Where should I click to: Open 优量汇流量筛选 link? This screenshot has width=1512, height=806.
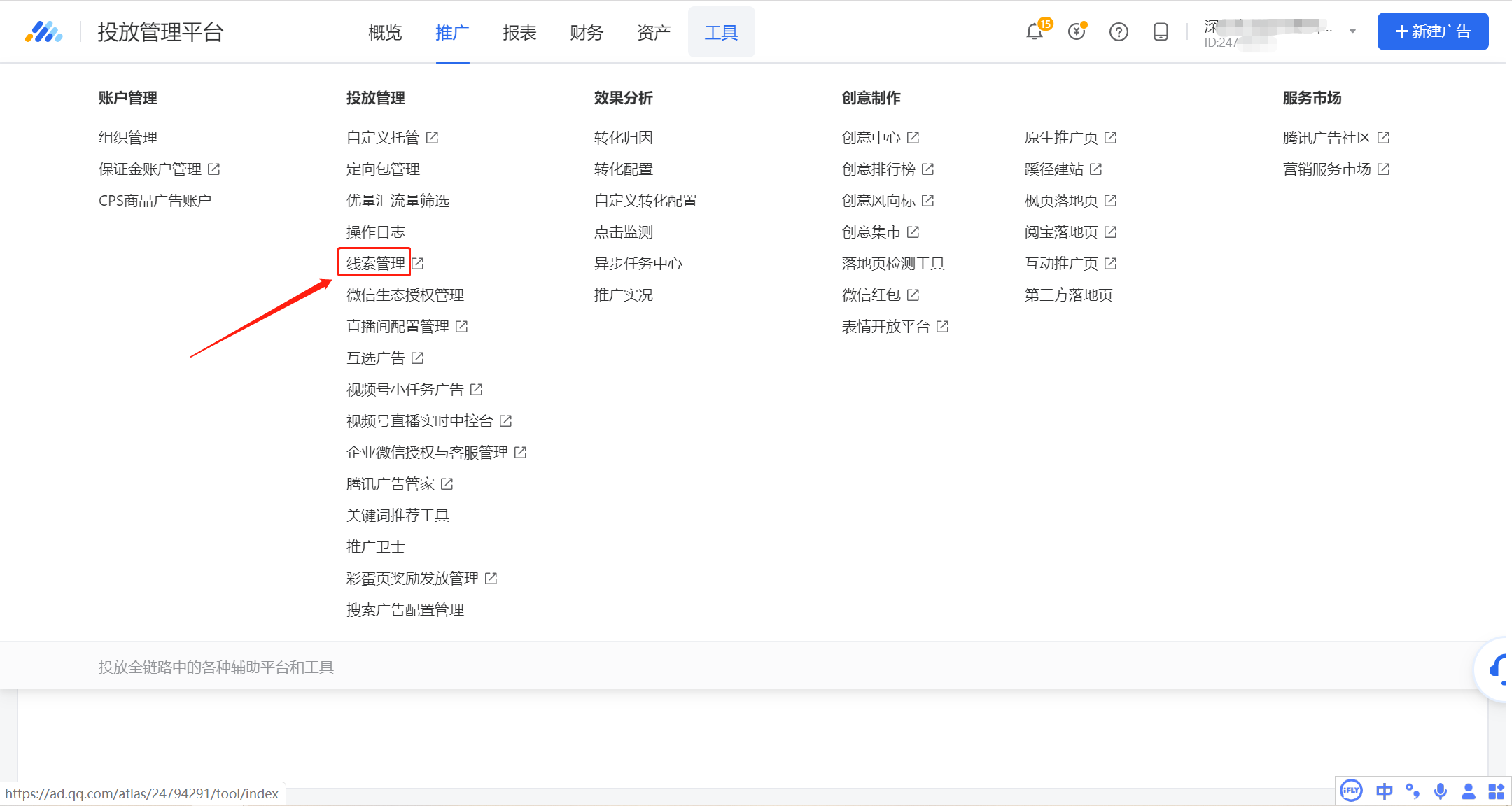tap(398, 201)
